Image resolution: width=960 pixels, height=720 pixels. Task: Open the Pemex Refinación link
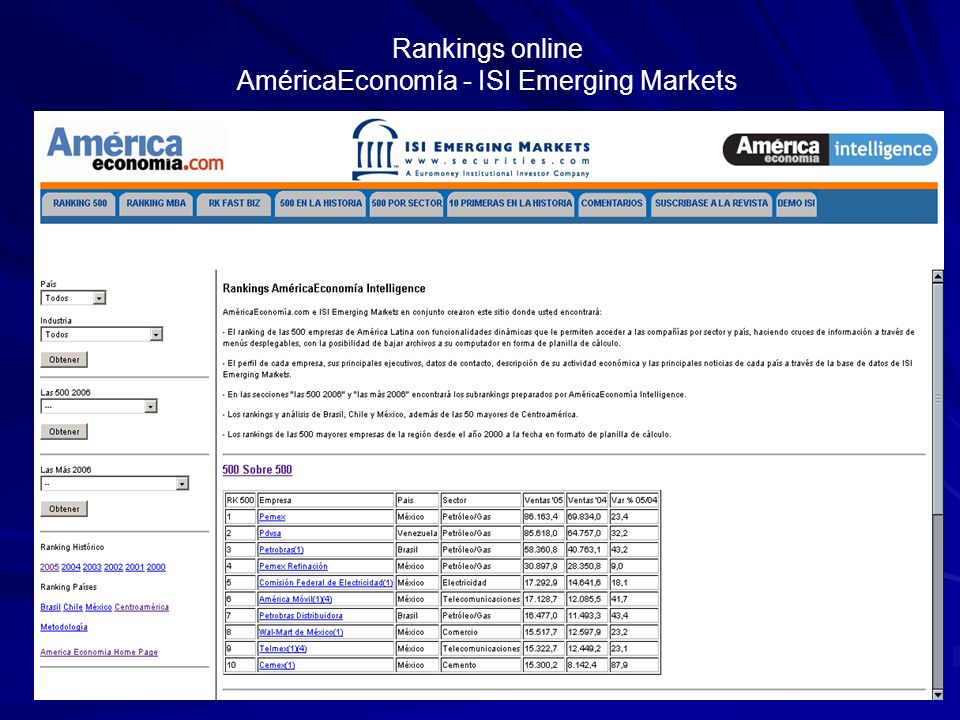click(x=293, y=566)
